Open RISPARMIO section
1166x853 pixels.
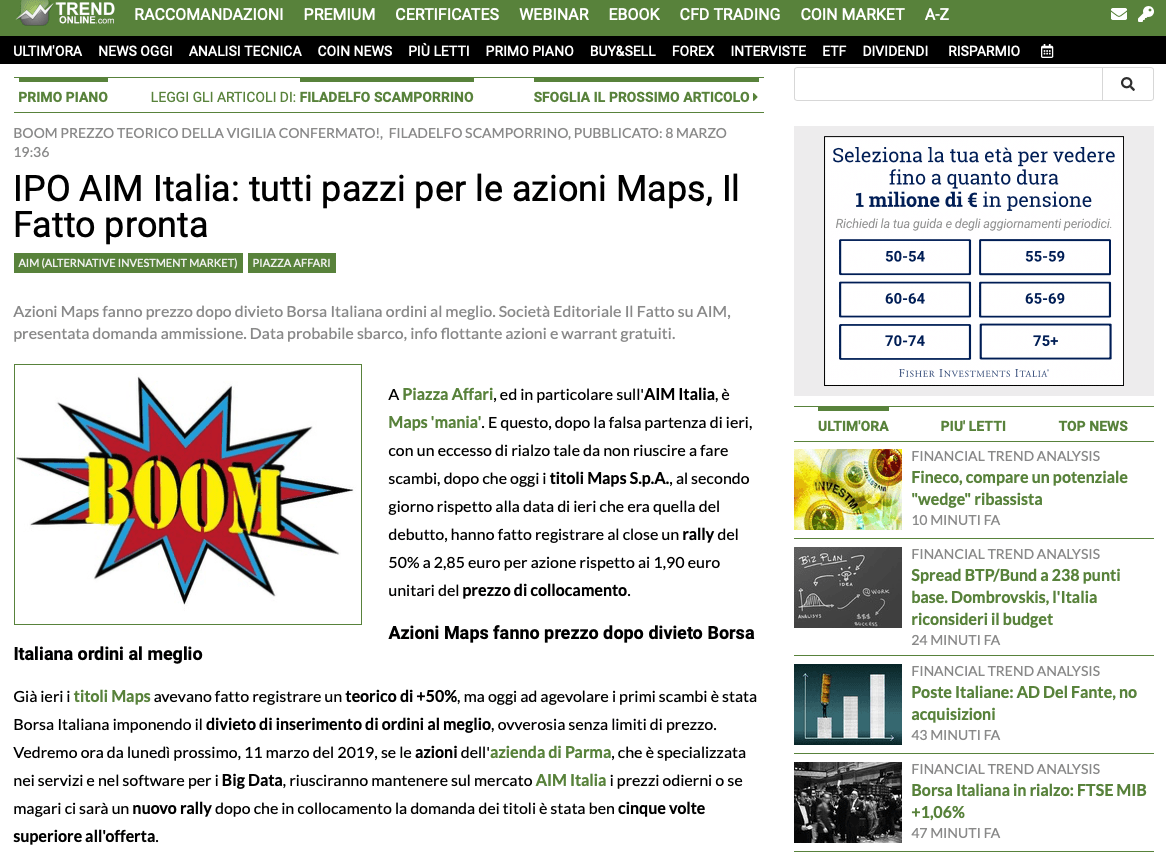coord(984,51)
